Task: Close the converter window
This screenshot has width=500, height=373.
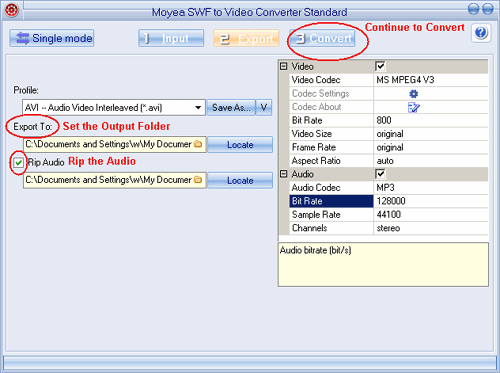Action: coord(488,9)
